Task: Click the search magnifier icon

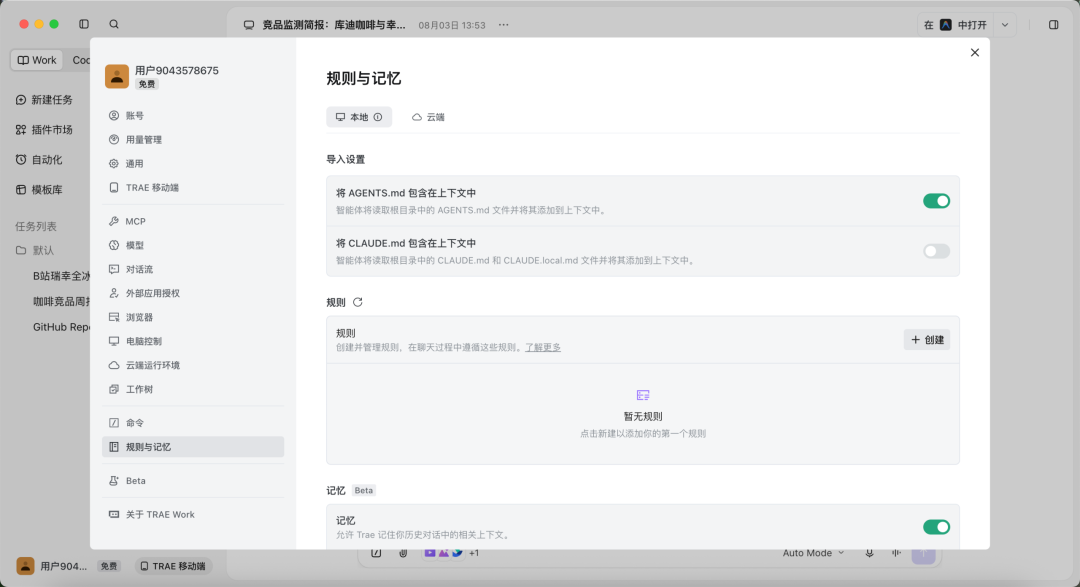Action: (x=114, y=24)
